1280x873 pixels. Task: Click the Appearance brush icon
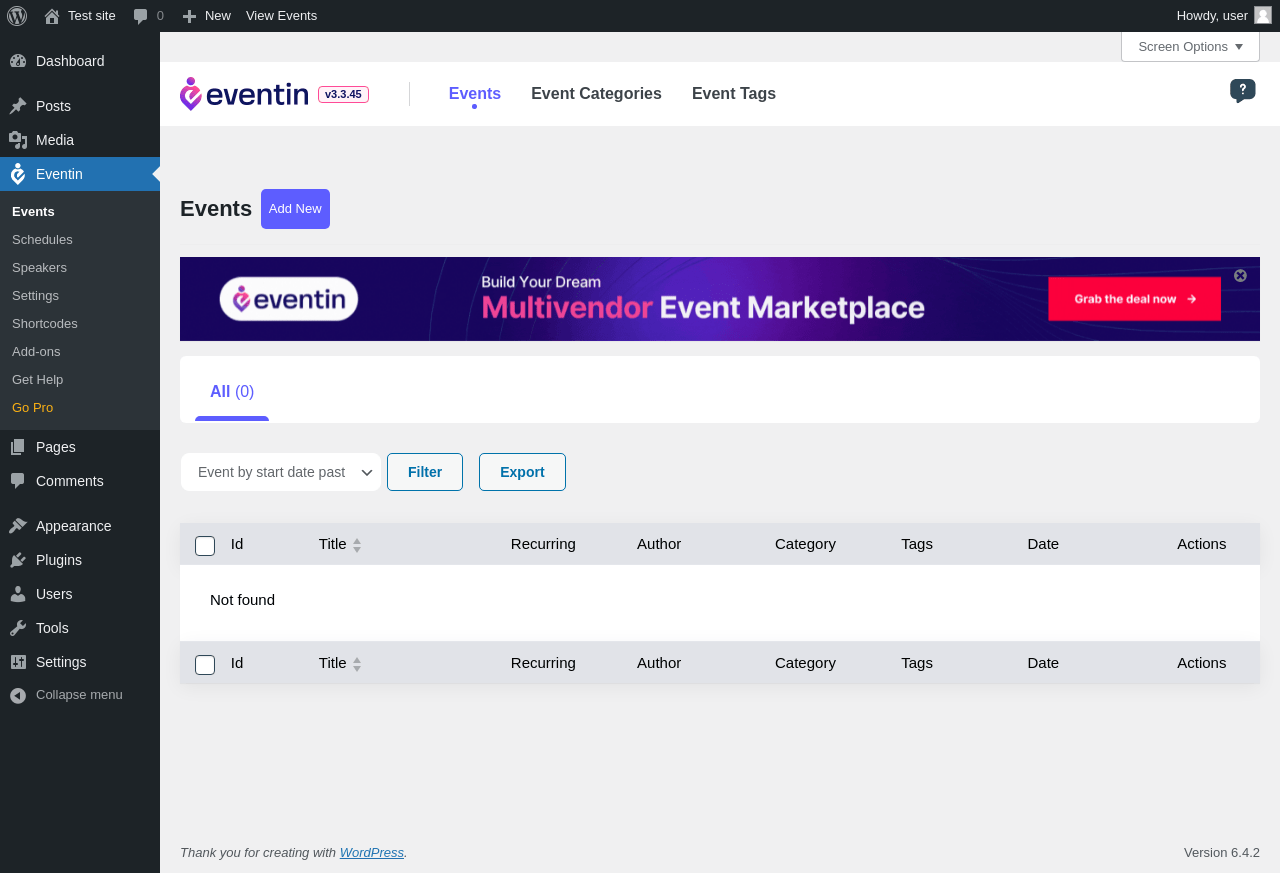click(18, 526)
